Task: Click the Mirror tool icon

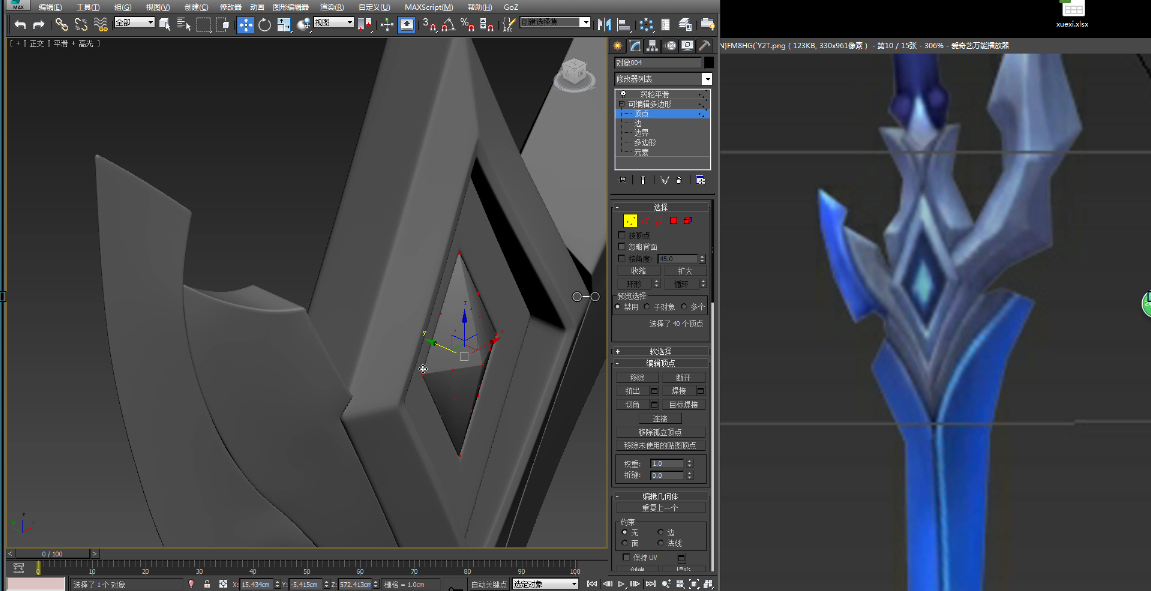Action: tap(605, 24)
